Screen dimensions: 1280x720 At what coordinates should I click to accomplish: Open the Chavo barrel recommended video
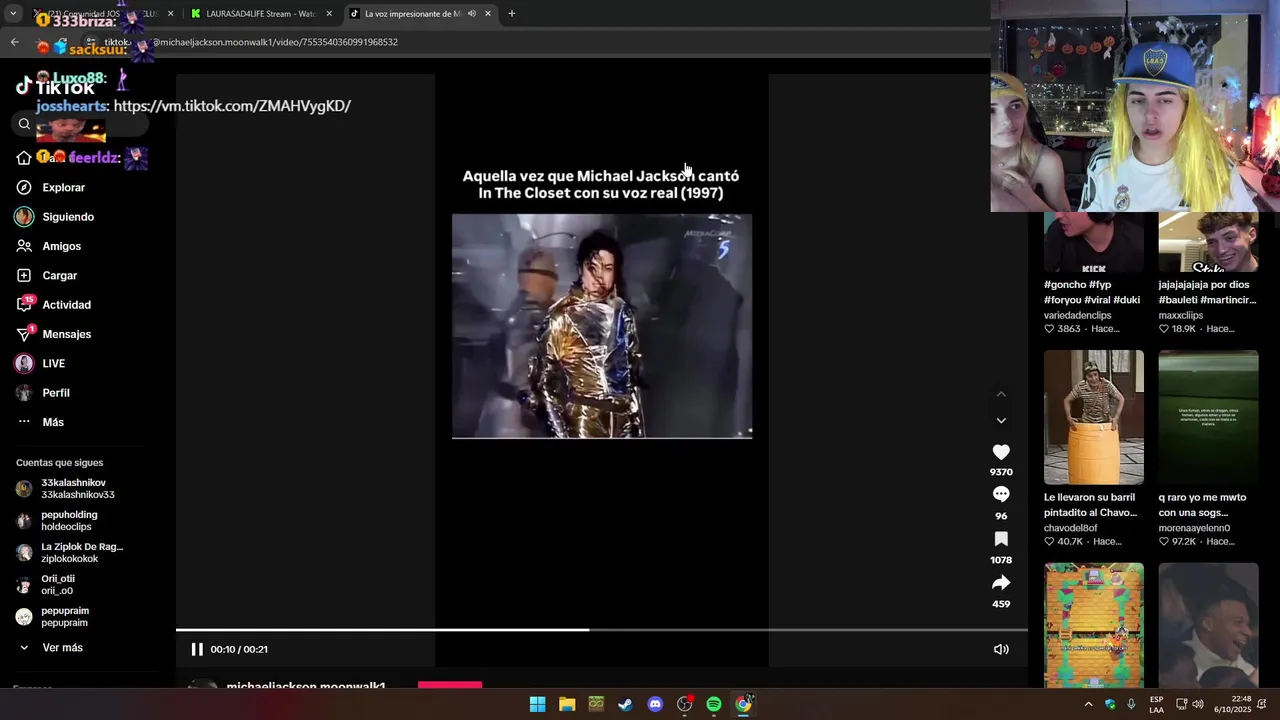(1094, 417)
